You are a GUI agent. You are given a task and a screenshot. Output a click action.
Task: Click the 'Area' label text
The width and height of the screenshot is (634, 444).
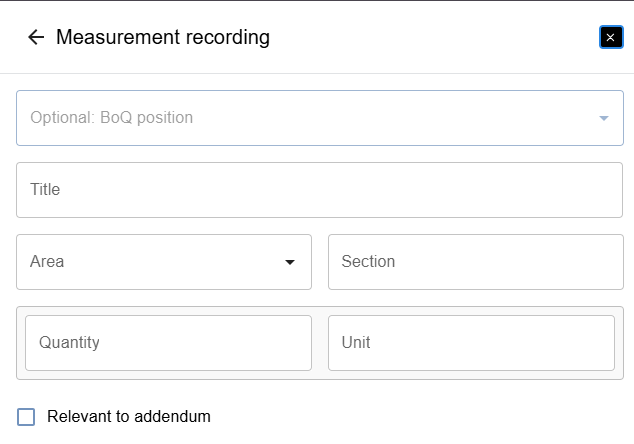point(47,262)
